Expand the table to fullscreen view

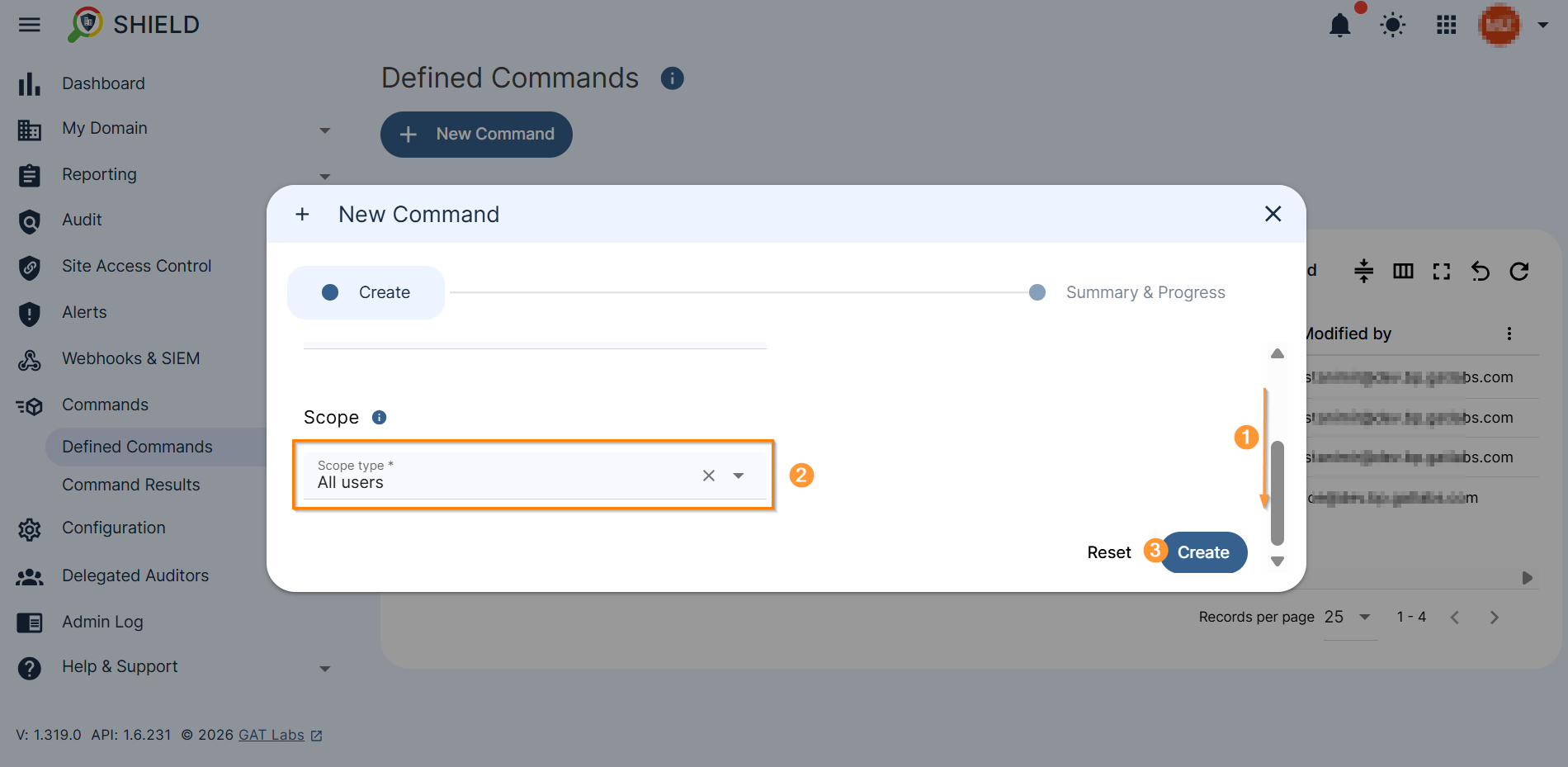point(1442,271)
